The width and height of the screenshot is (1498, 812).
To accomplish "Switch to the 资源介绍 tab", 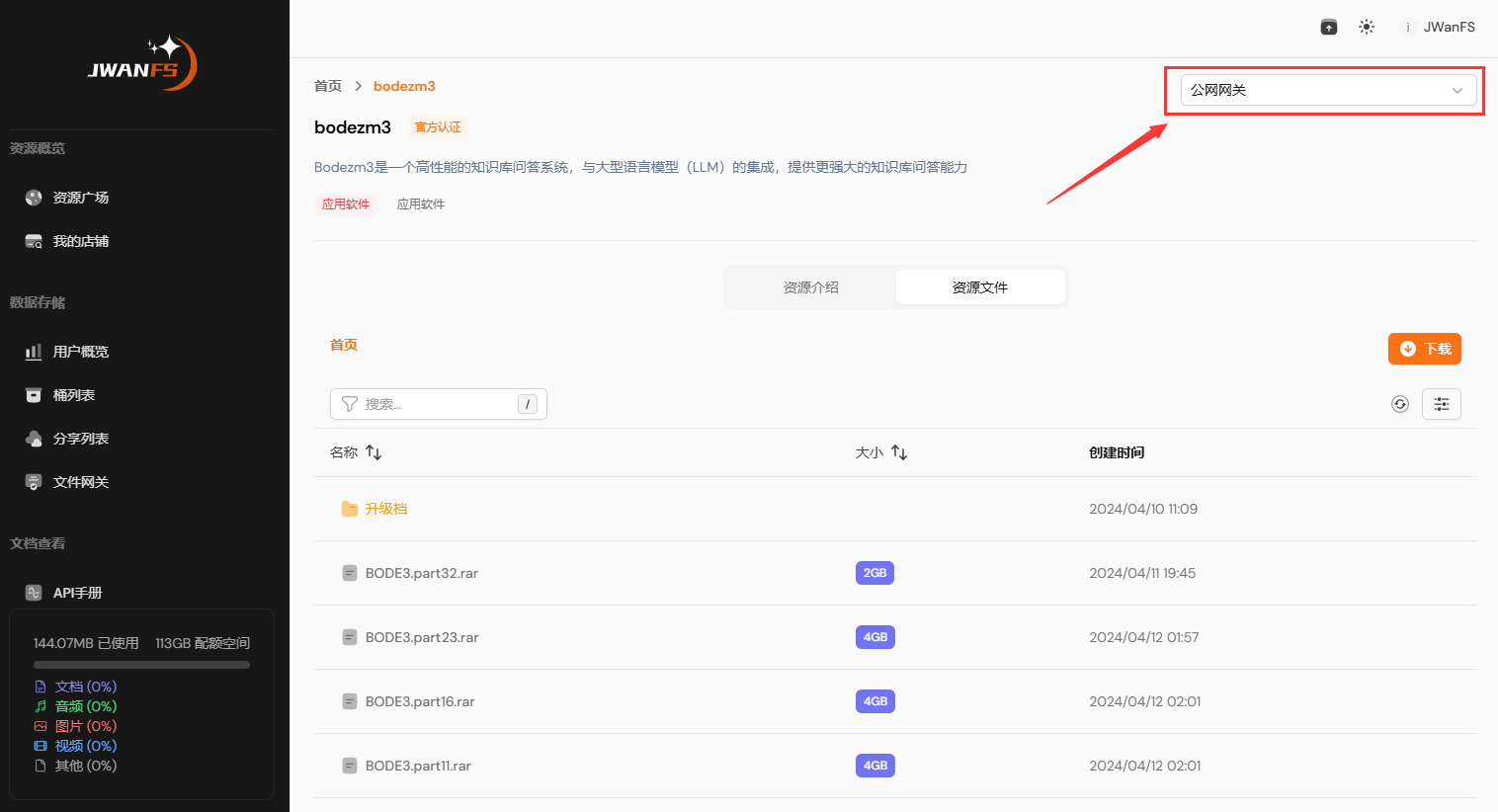I will pos(811,287).
